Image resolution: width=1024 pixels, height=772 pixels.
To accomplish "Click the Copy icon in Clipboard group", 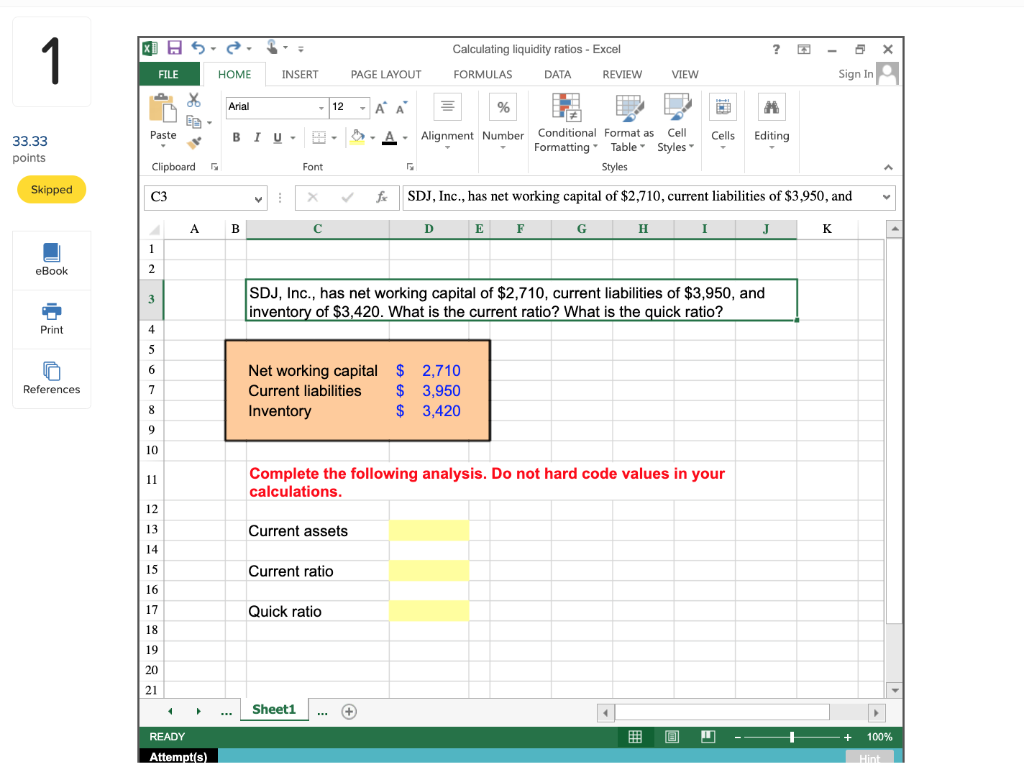I will [193, 121].
